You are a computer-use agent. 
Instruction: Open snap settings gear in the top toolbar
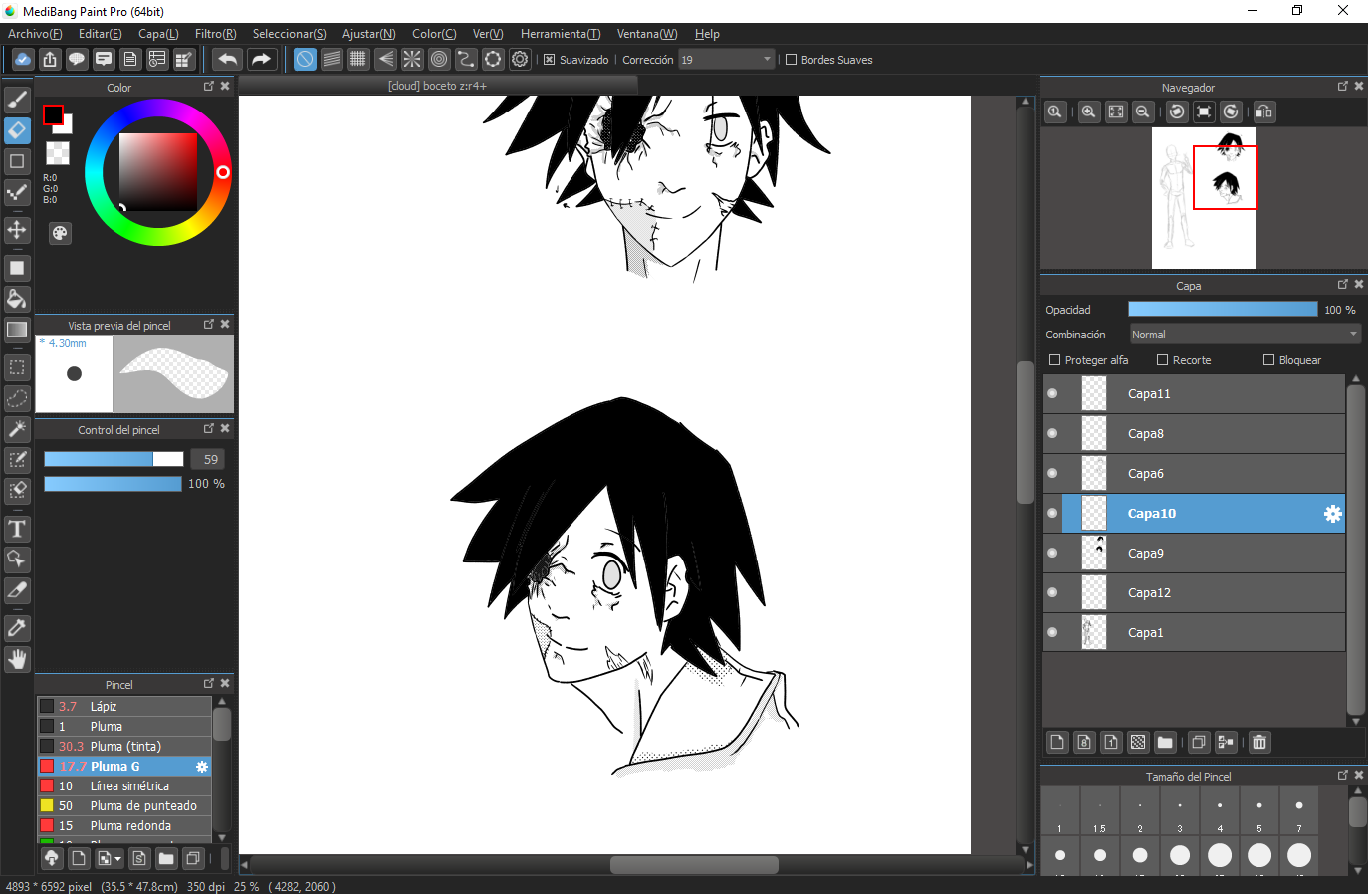pyautogui.click(x=520, y=60)
